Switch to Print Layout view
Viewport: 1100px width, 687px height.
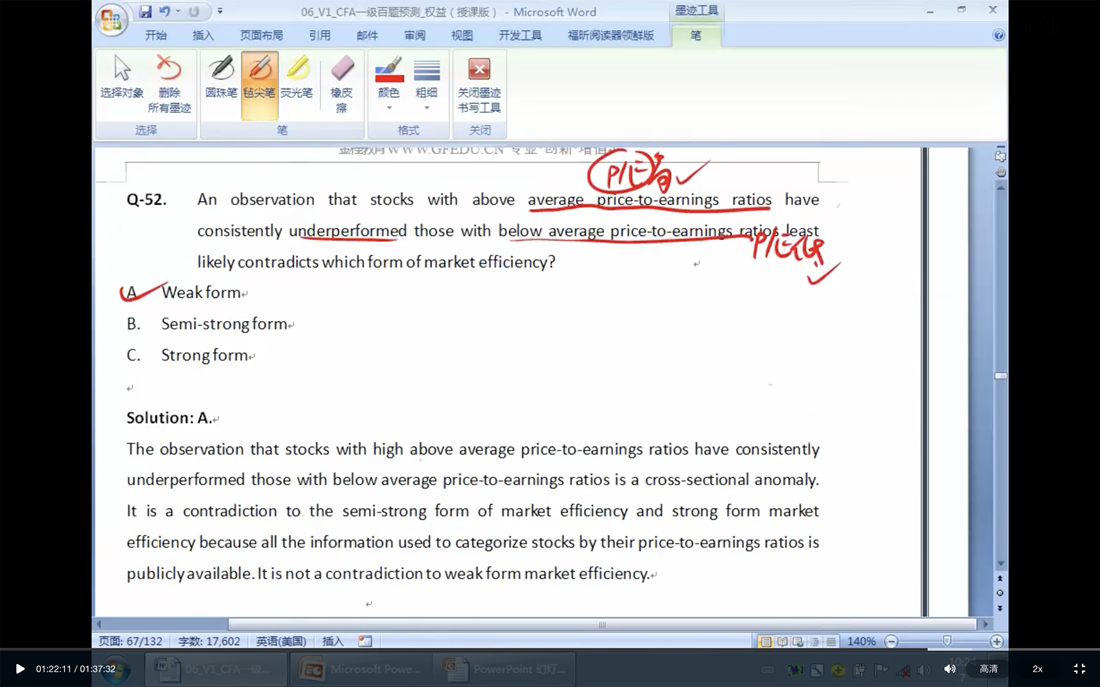(765, 641)
